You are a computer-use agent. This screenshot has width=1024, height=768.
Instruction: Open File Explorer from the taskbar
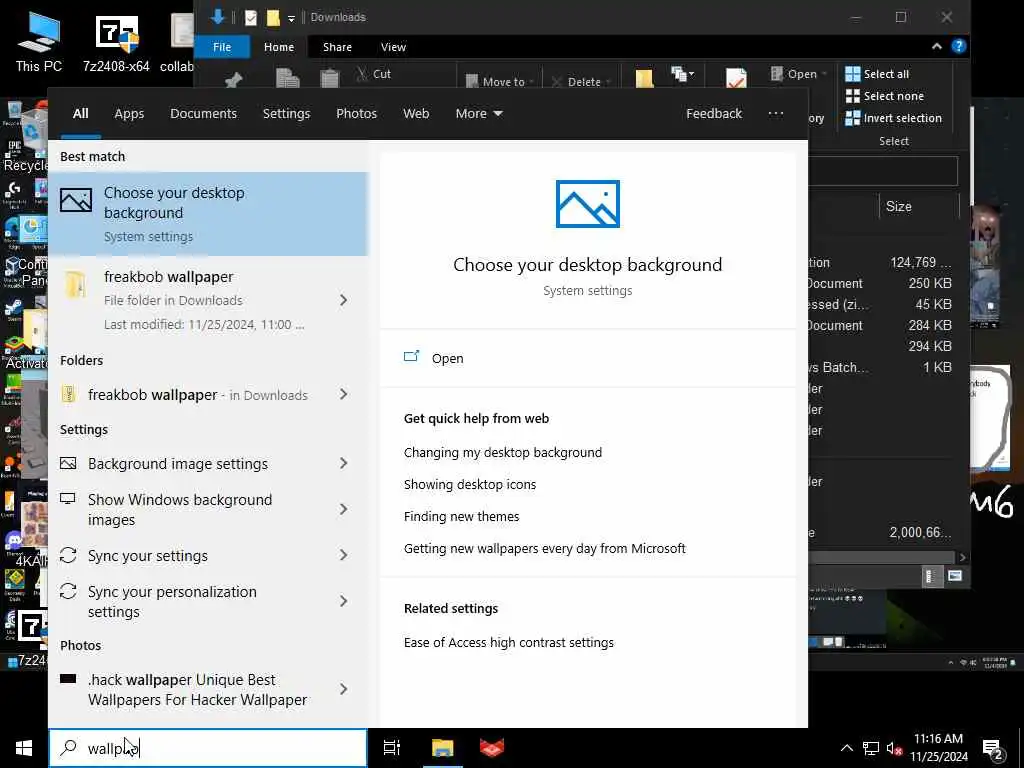coord(442,748)
